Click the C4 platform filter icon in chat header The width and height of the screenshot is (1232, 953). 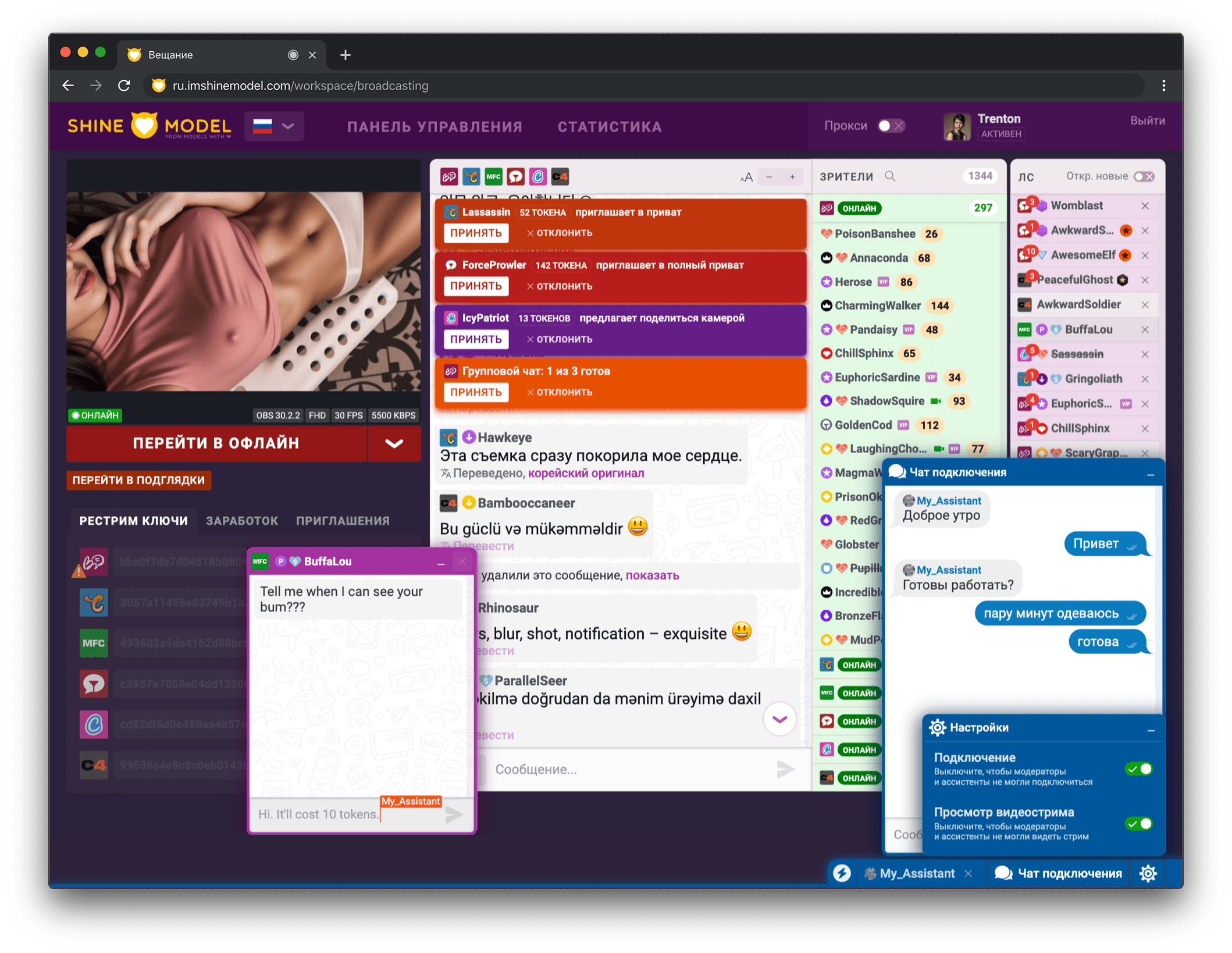click(x=560, y=176)
